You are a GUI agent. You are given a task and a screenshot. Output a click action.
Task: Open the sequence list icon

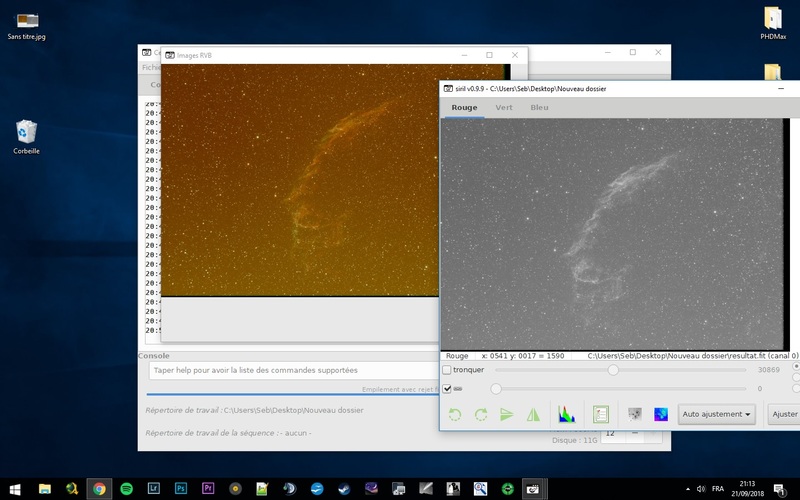pos(601,414)
